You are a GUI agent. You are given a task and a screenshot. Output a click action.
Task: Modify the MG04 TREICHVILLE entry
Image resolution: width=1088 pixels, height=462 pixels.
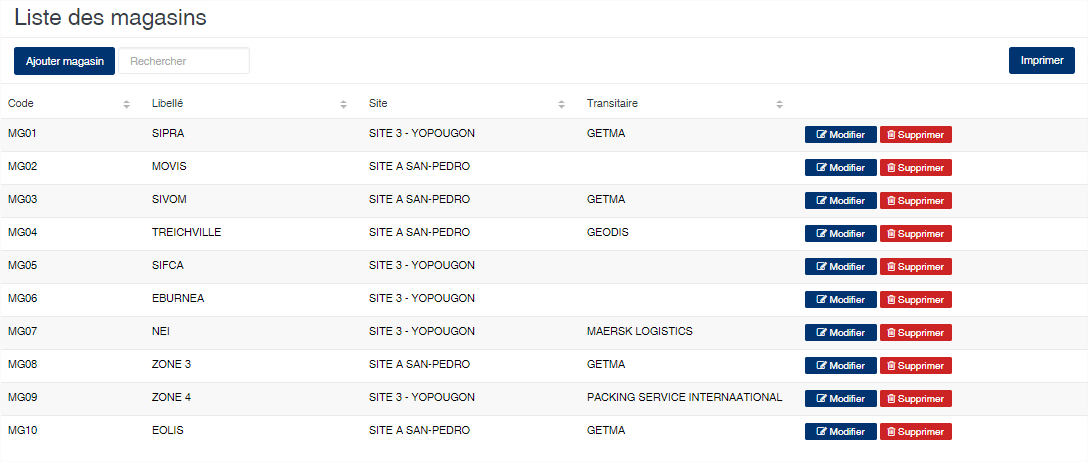click(840, 234)
